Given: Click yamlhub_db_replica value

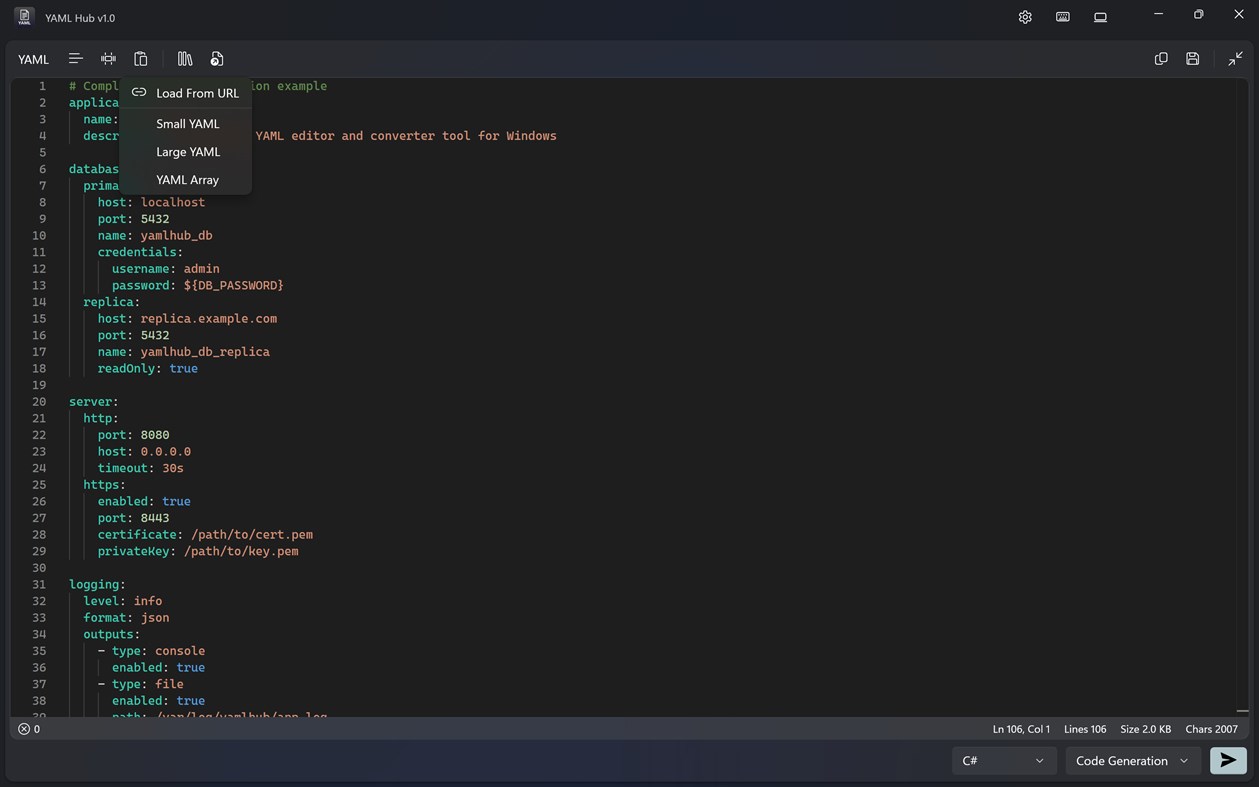Looking at the screenshot, I should point(205,352).
